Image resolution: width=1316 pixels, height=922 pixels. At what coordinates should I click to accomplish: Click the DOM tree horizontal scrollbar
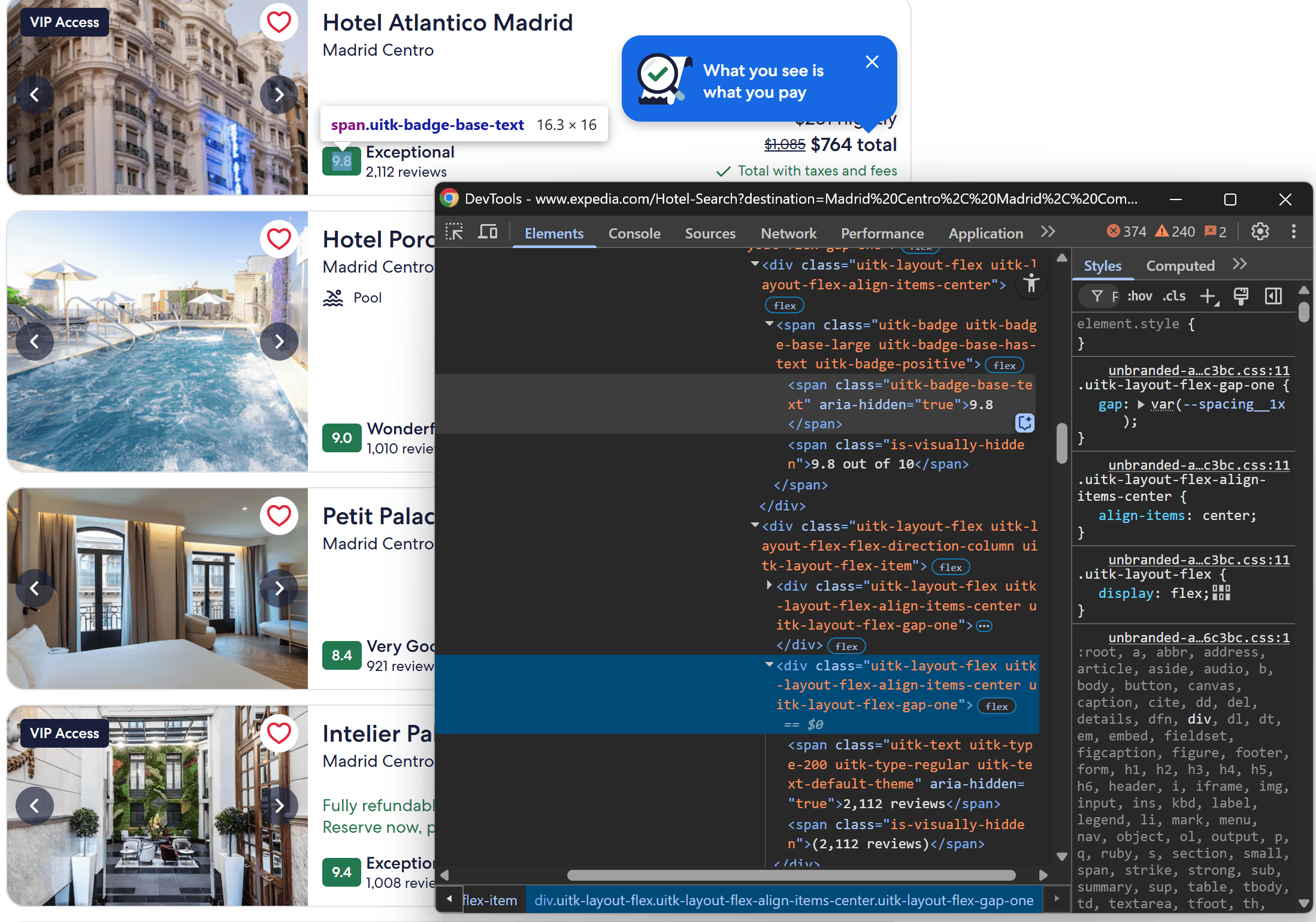click(x=791, y=875)
